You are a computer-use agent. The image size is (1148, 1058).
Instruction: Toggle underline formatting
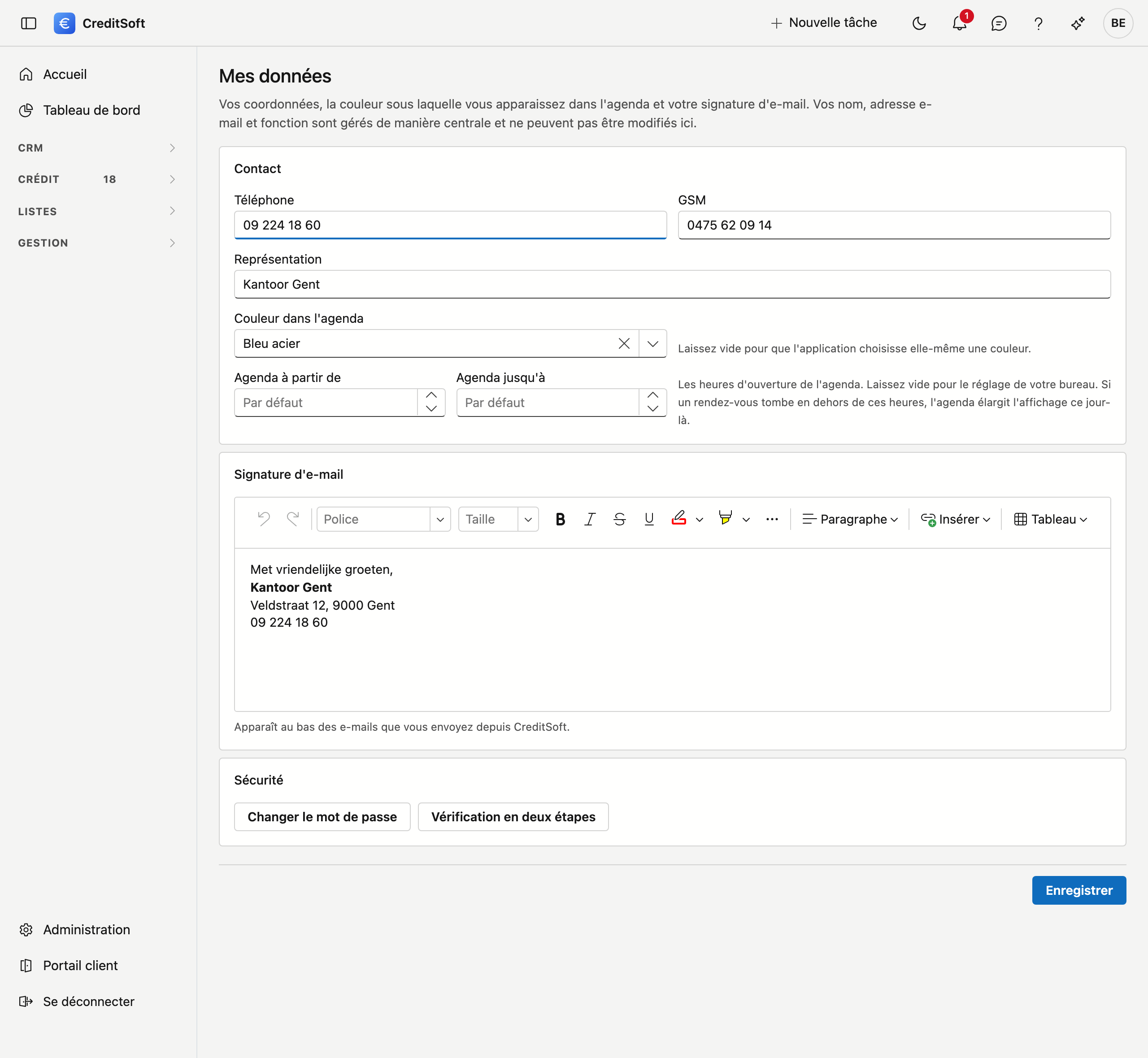tap(649, 519)
